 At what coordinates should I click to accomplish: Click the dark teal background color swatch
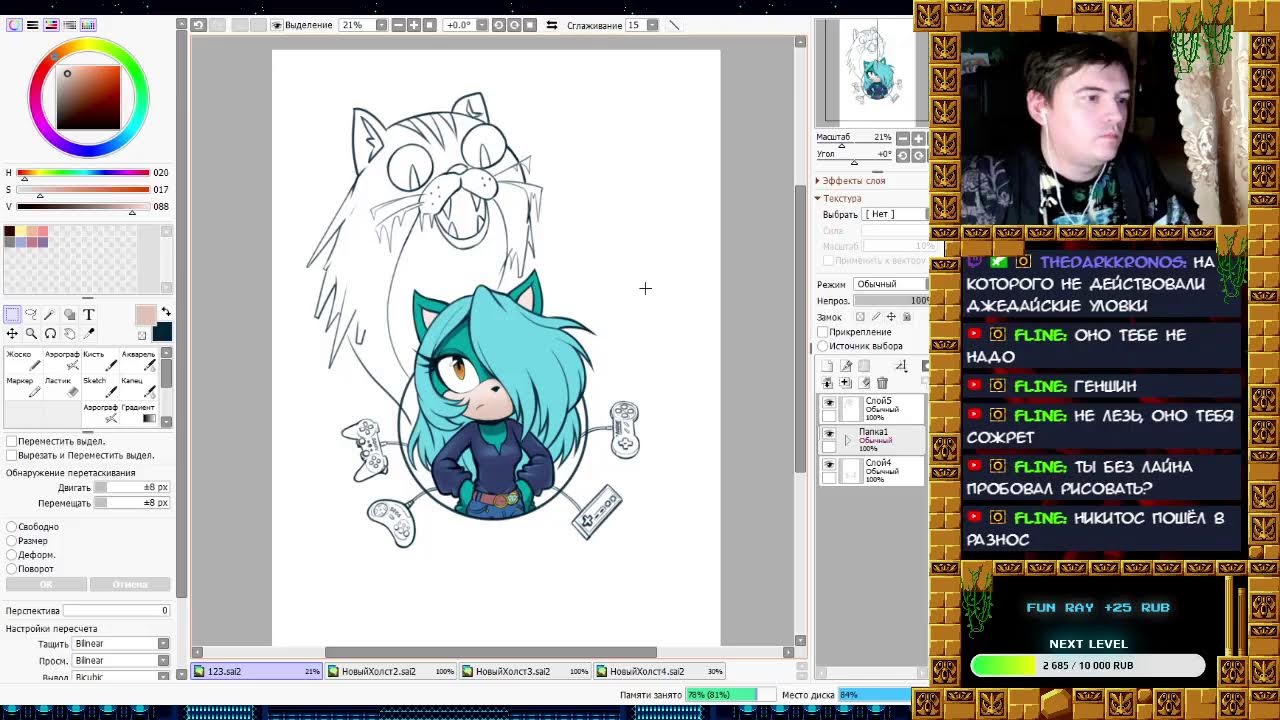pyautogui.click(x=162, y=333)
